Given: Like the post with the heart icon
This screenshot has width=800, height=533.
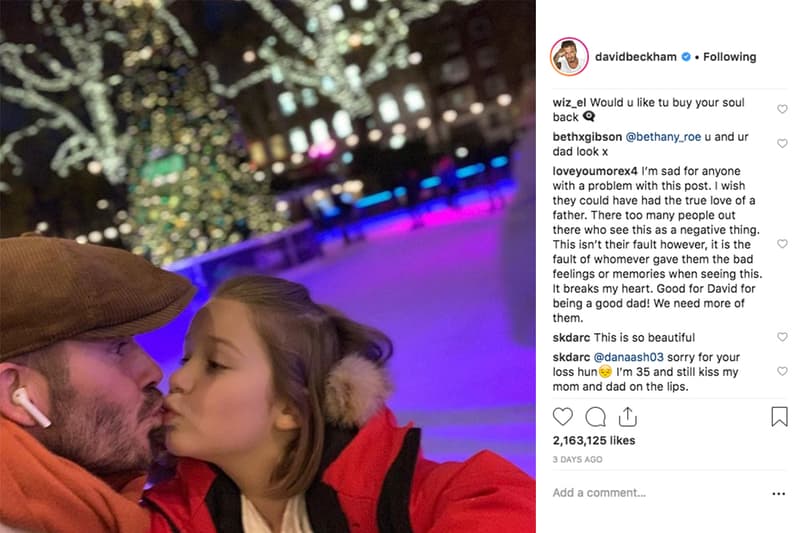Looking at the screenshot, I should tap(563, 417).
